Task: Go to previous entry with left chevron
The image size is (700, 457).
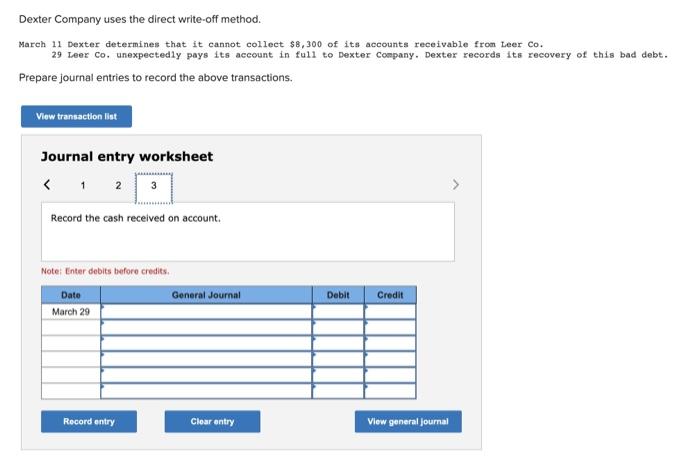Action: 47,184
